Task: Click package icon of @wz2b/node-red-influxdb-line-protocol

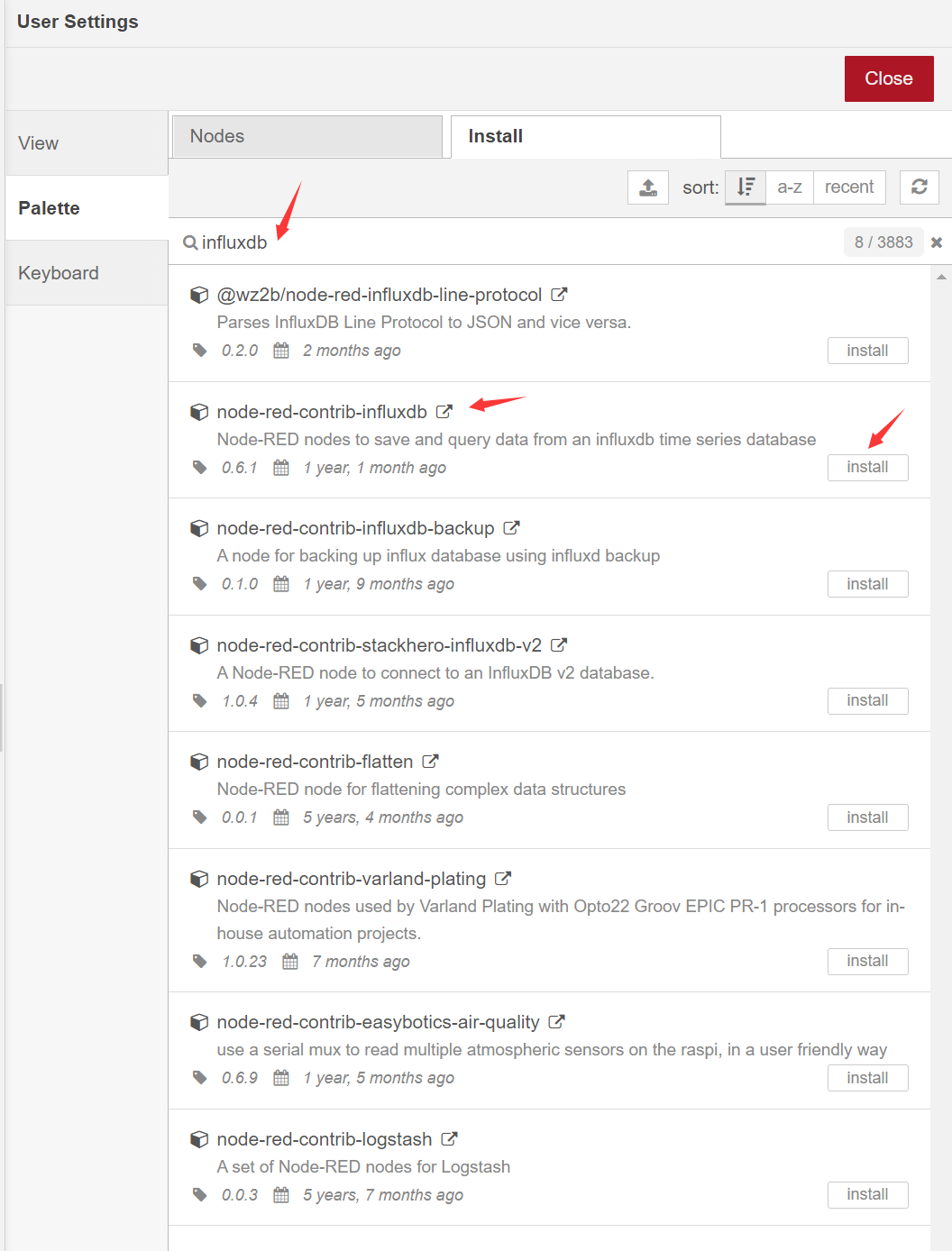Action: coord(199,295)
